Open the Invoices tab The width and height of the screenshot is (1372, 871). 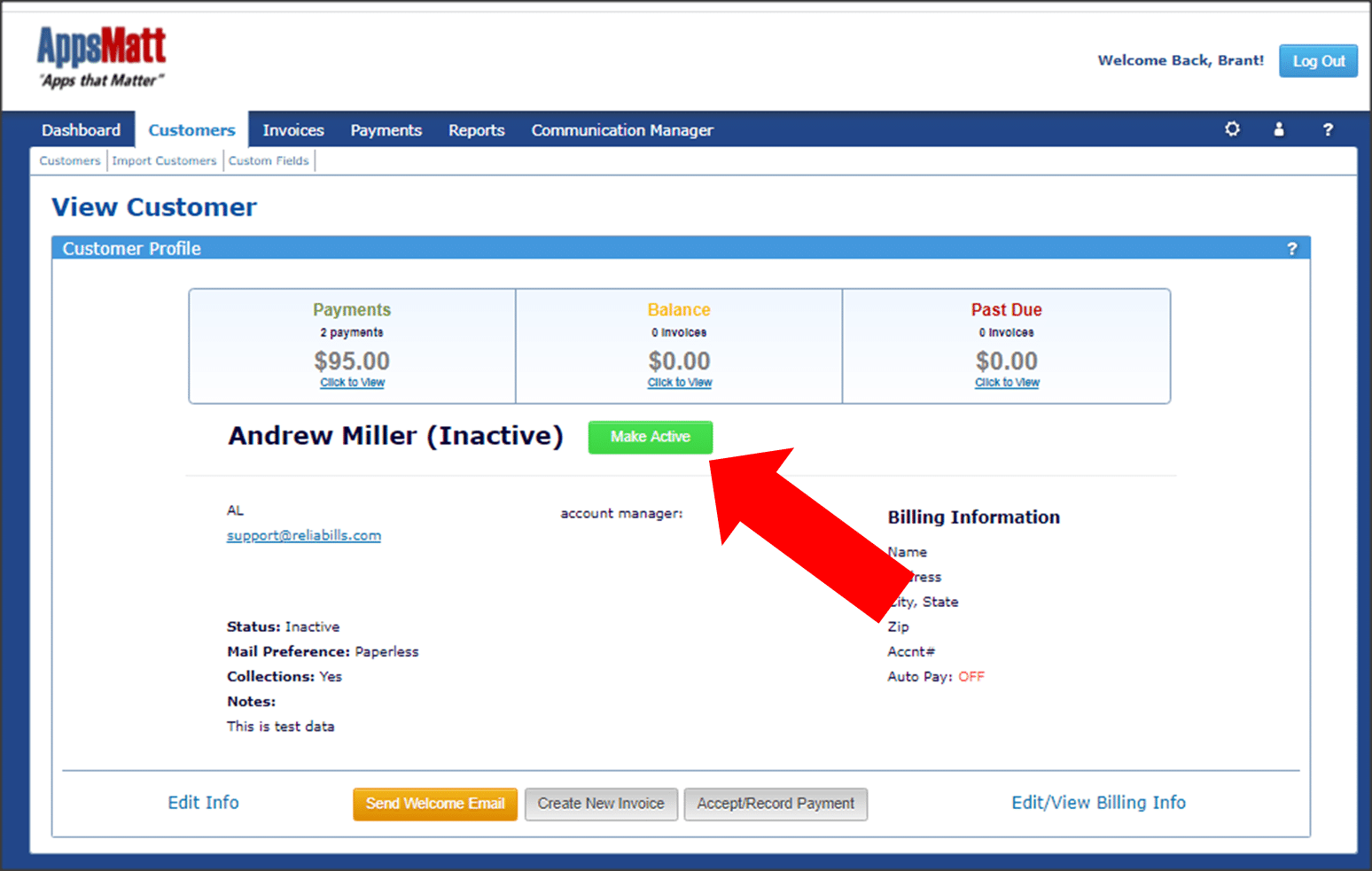(293, 130)
